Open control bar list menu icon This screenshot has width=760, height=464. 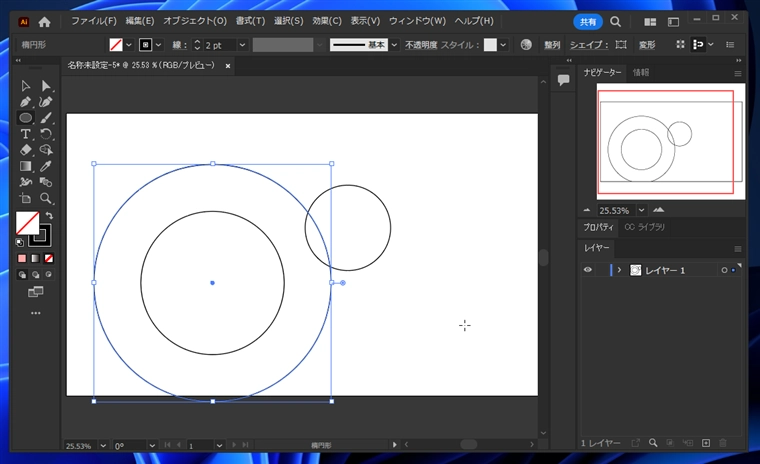(730, 45)
